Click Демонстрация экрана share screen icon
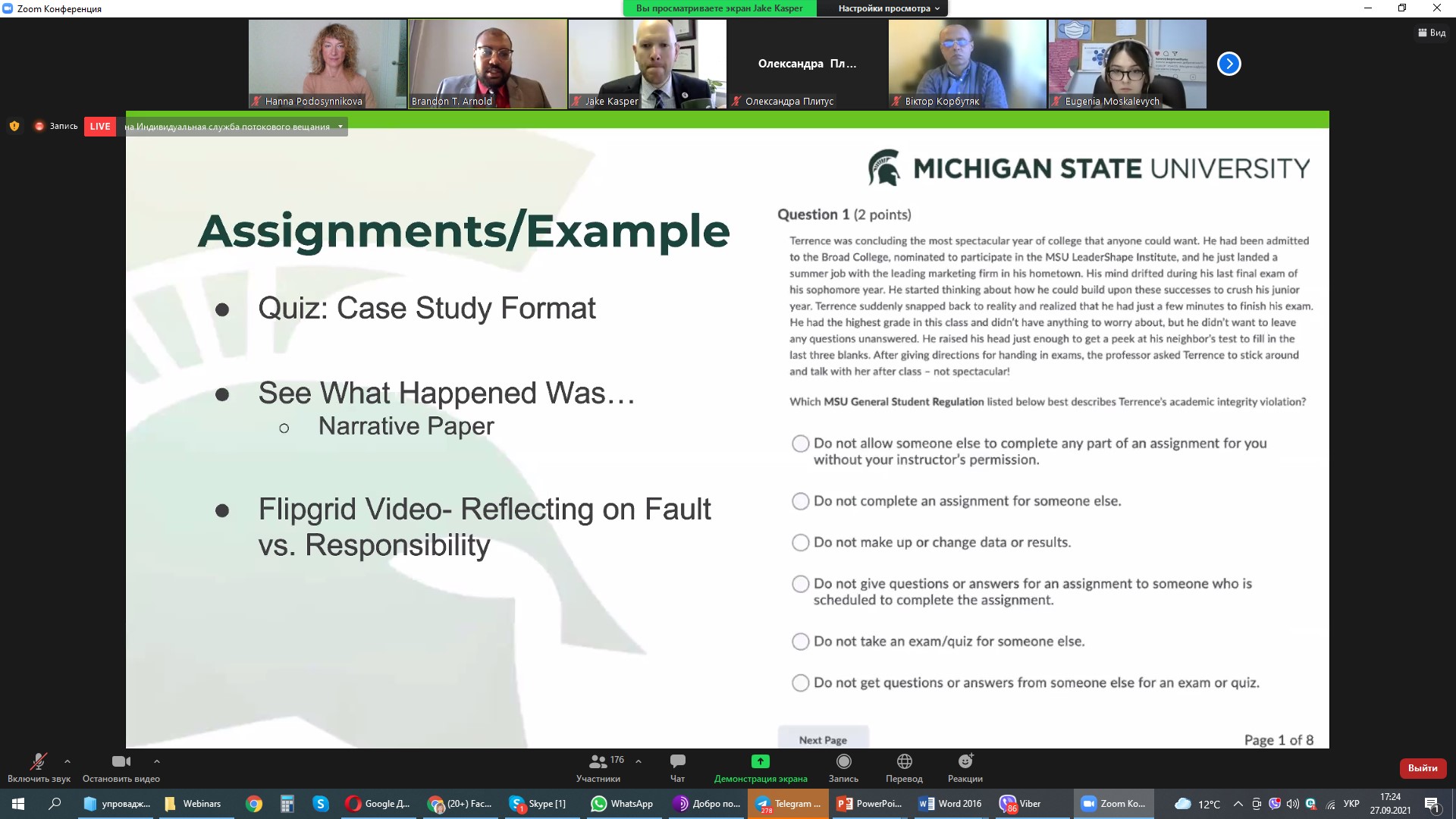This screenshot has width=1456, height=819. [x=760, y=762]
